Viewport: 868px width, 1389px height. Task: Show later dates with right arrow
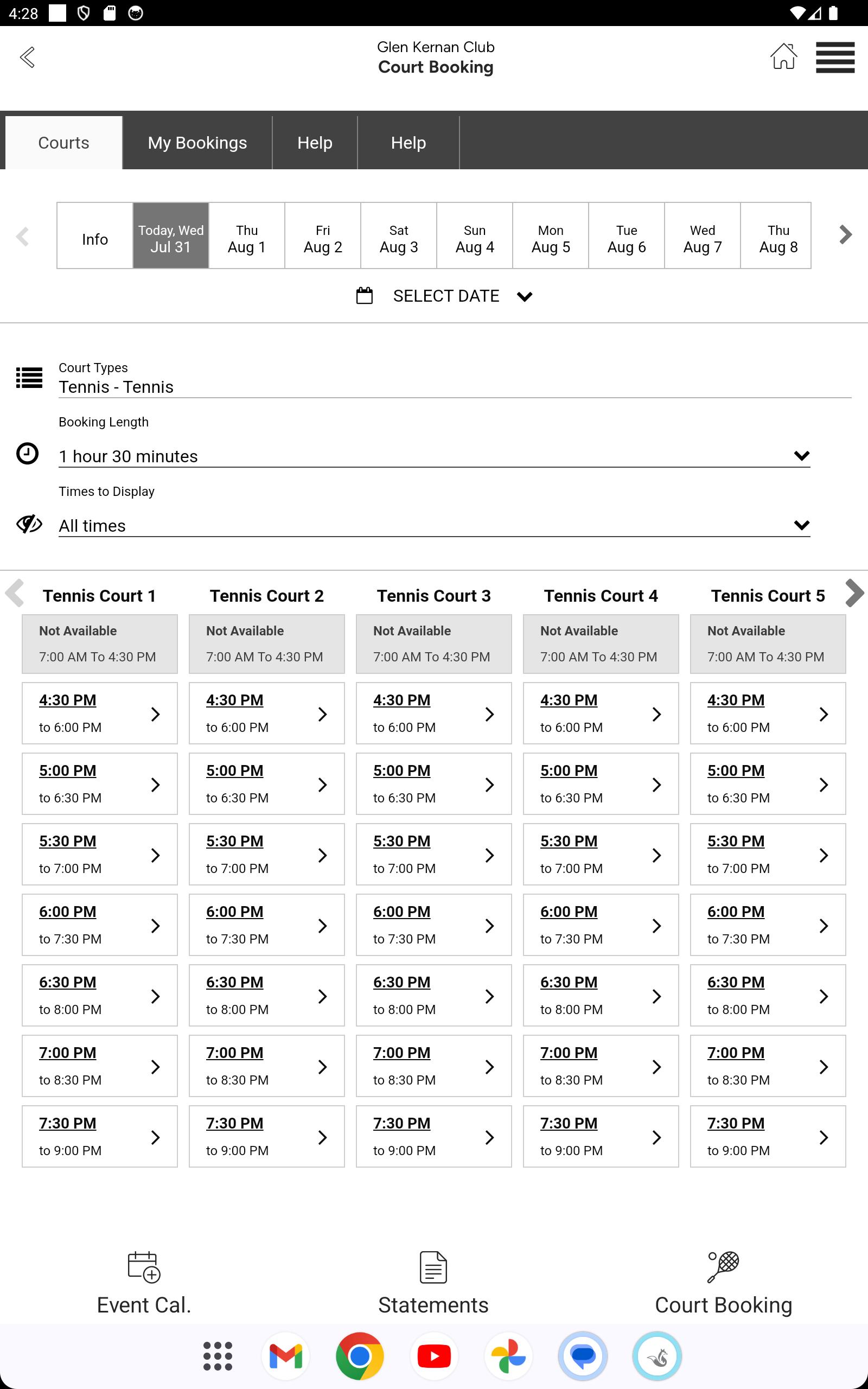click(x=845, y=234)
